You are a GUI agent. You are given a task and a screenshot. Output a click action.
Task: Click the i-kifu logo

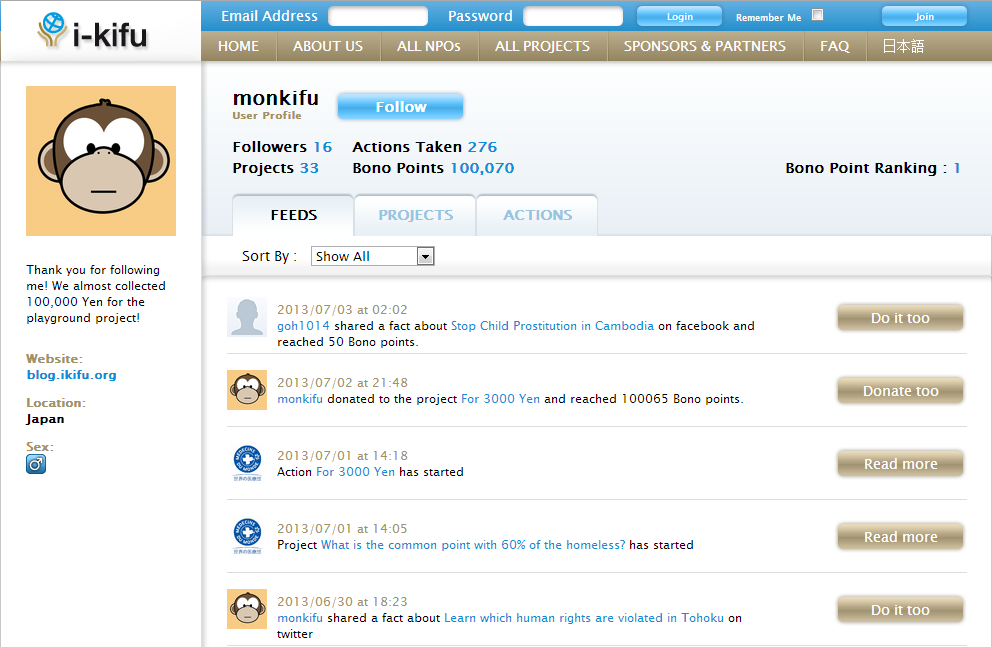coord(92,32)
